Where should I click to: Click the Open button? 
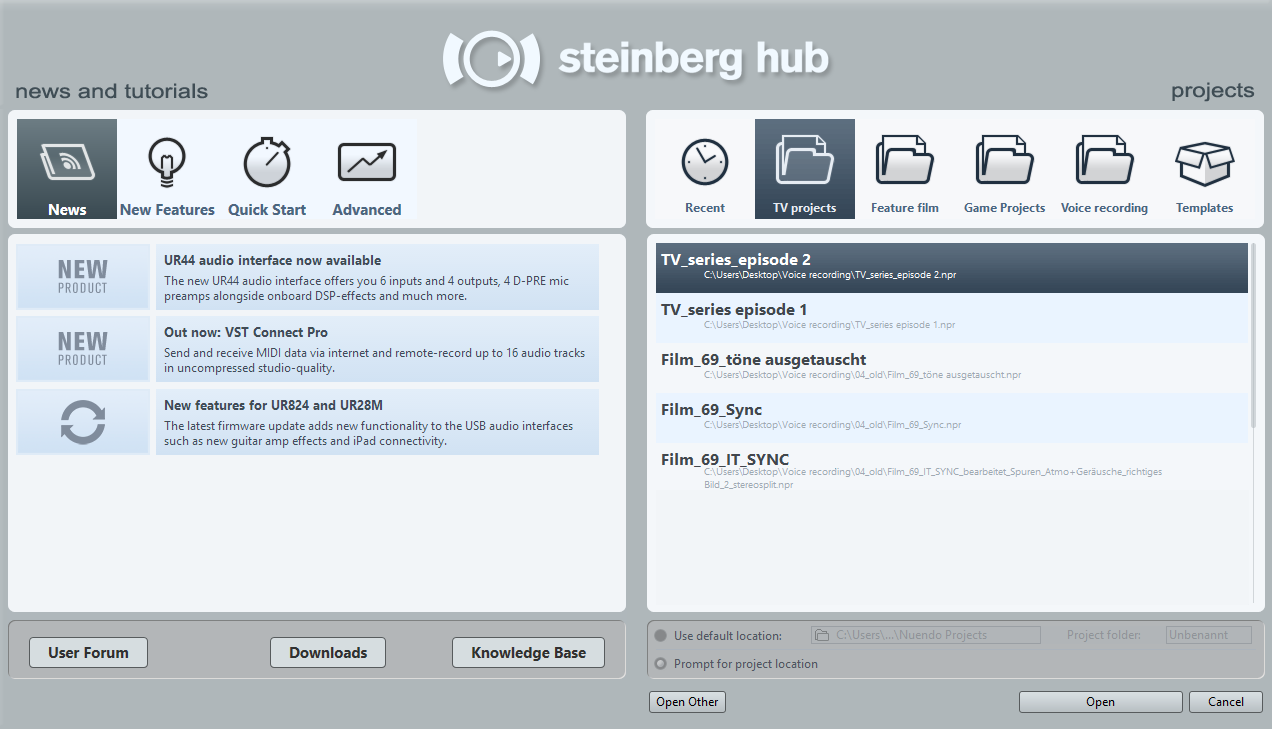point(1101,702)
